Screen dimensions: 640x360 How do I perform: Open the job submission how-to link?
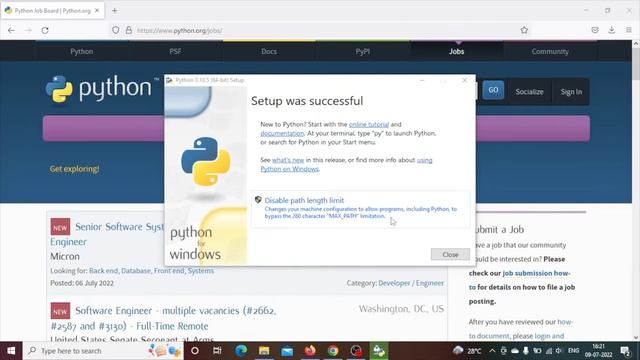coord(536,273)
